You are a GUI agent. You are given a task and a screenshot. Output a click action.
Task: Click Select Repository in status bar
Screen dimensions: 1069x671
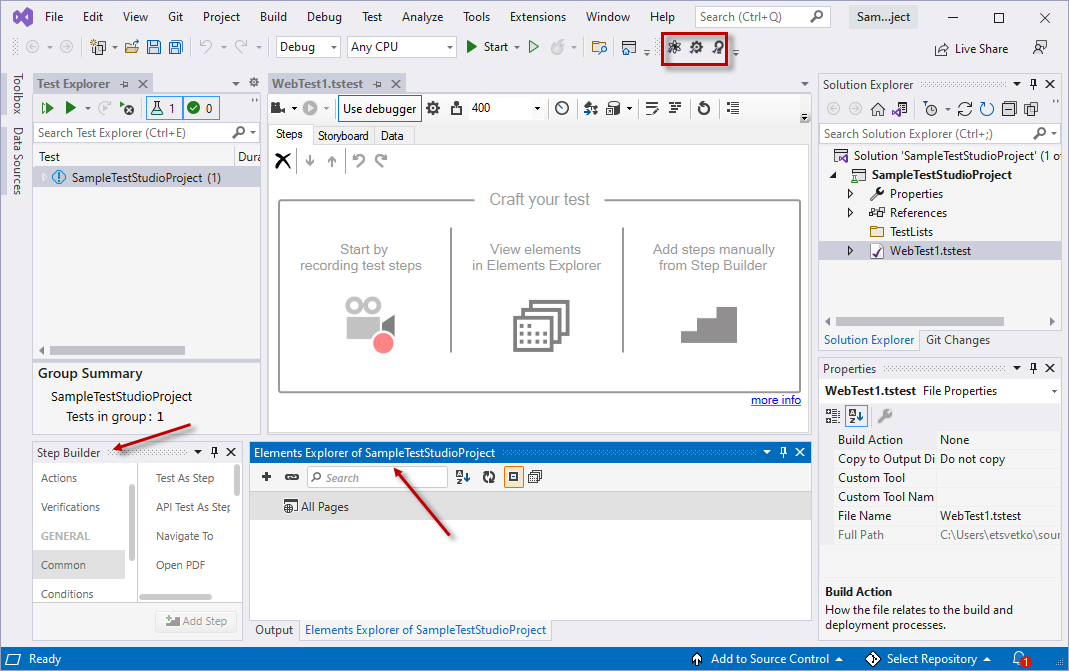pyautogui.click(x=928, y=659)
